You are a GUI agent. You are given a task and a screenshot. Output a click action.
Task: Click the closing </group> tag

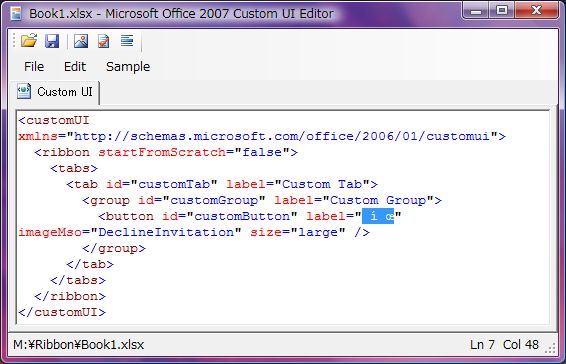[x=114, y=248]
